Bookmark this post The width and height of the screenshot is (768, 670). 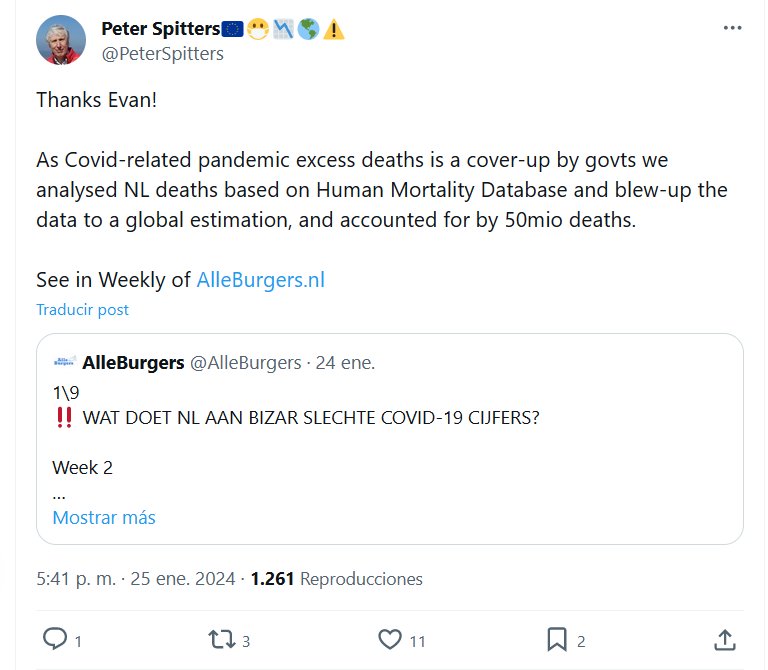(x=557, y=639)
